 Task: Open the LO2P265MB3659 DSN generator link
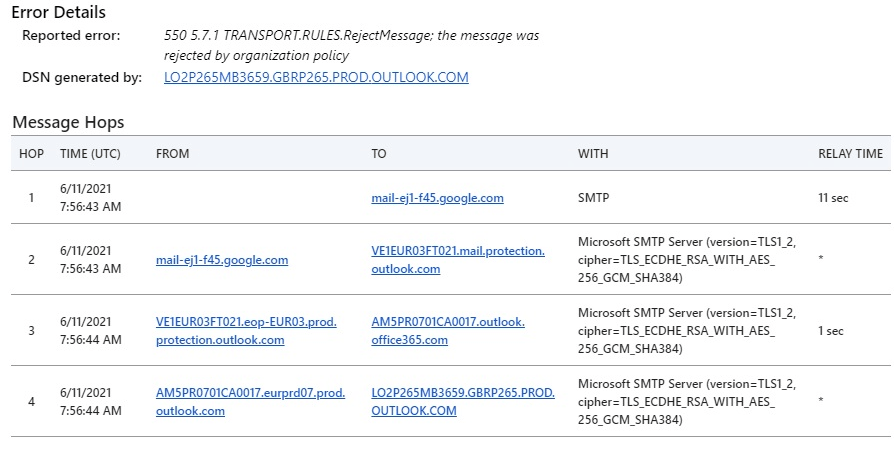coord(316,77)
